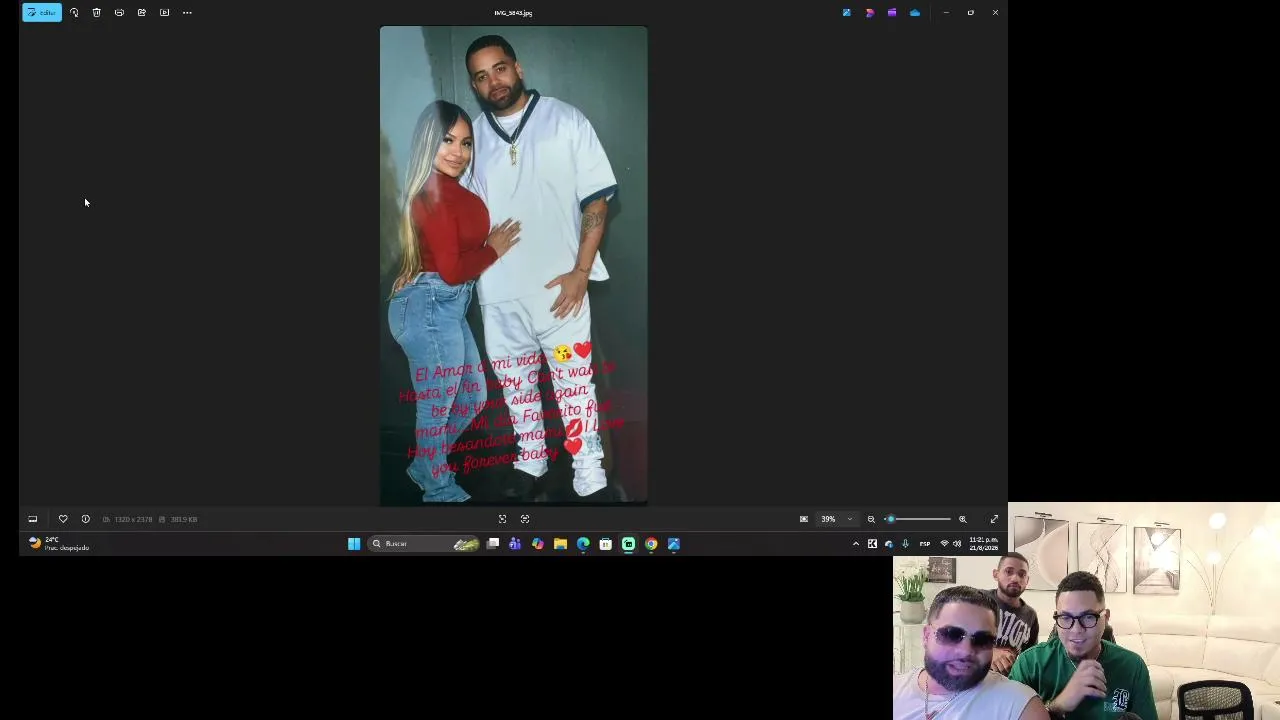Zoom out with the minus magnifier icon
This screenshot has height=720, width=1280.
871,519
